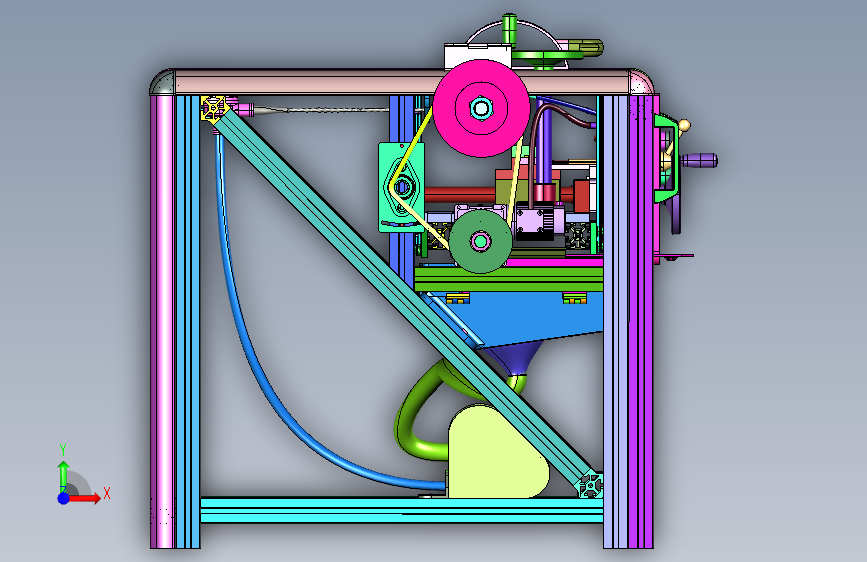
Task: Select the yellow corner bracket at top left
Action: point(214,108)
